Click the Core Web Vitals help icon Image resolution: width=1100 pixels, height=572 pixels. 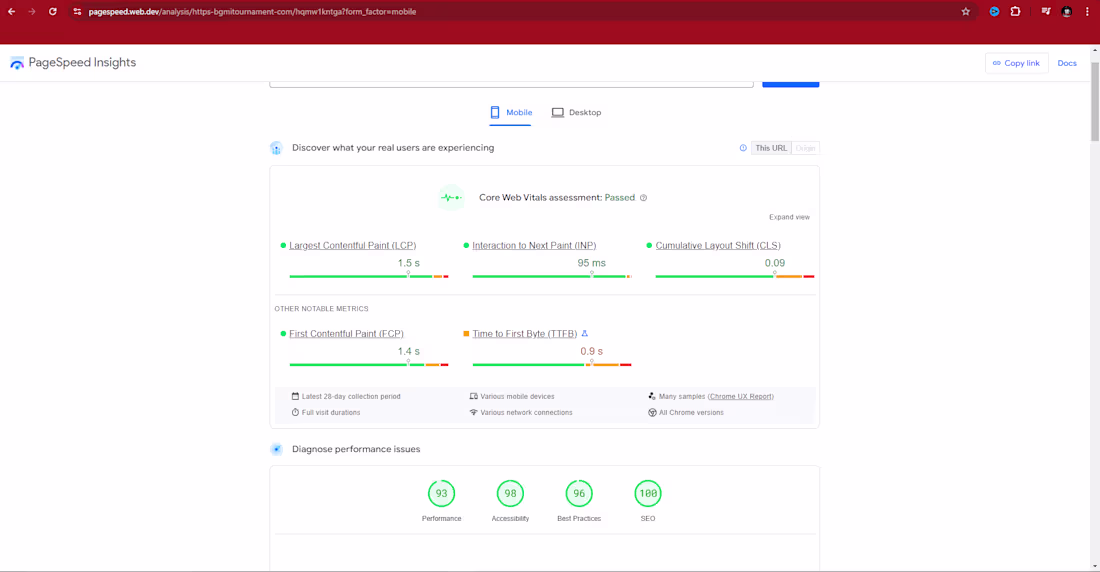(643, 198)
